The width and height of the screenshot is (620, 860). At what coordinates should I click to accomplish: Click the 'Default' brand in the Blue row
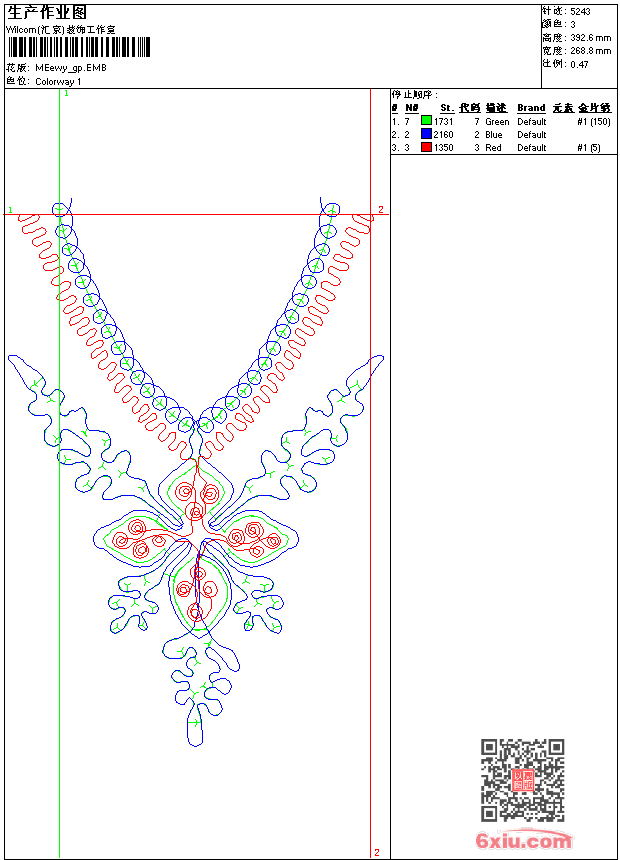click(x=532, y=134)
